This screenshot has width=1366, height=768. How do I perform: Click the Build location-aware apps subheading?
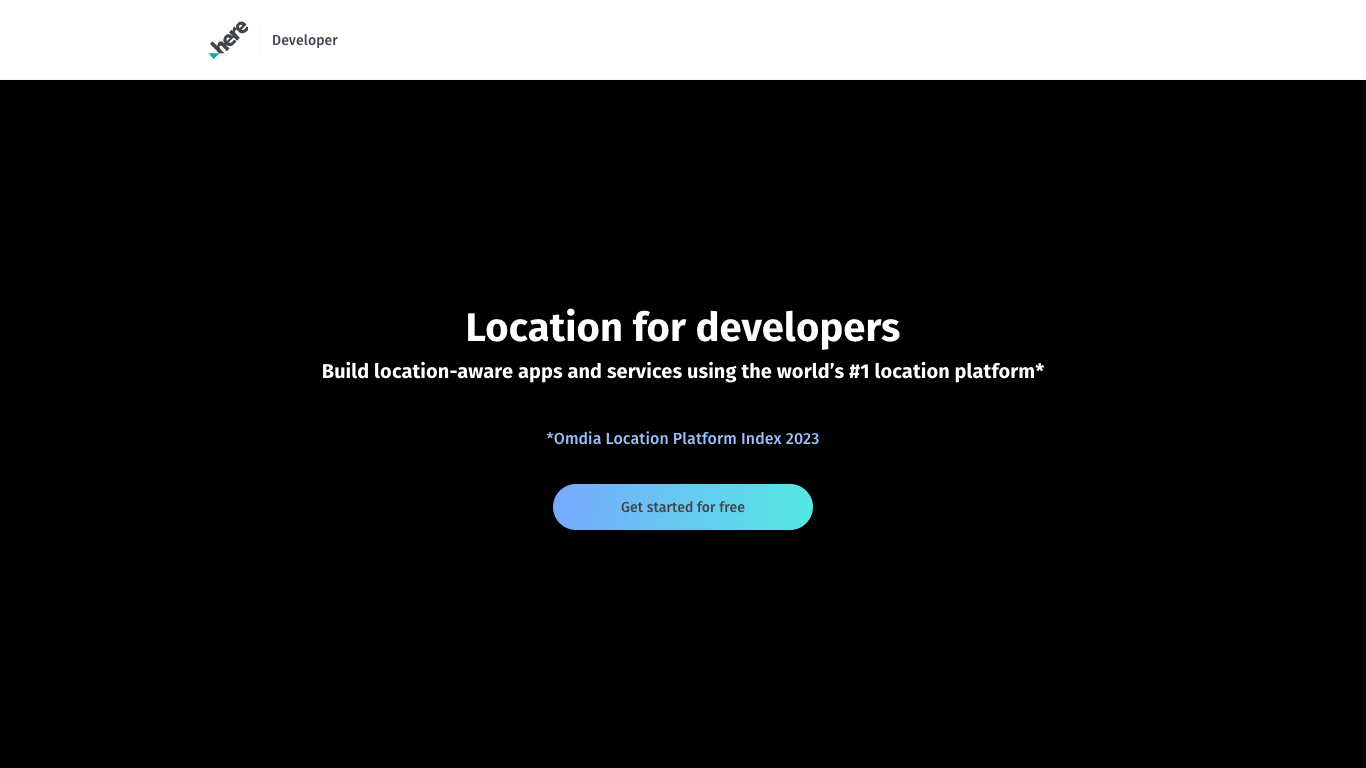tap(682, 371)
